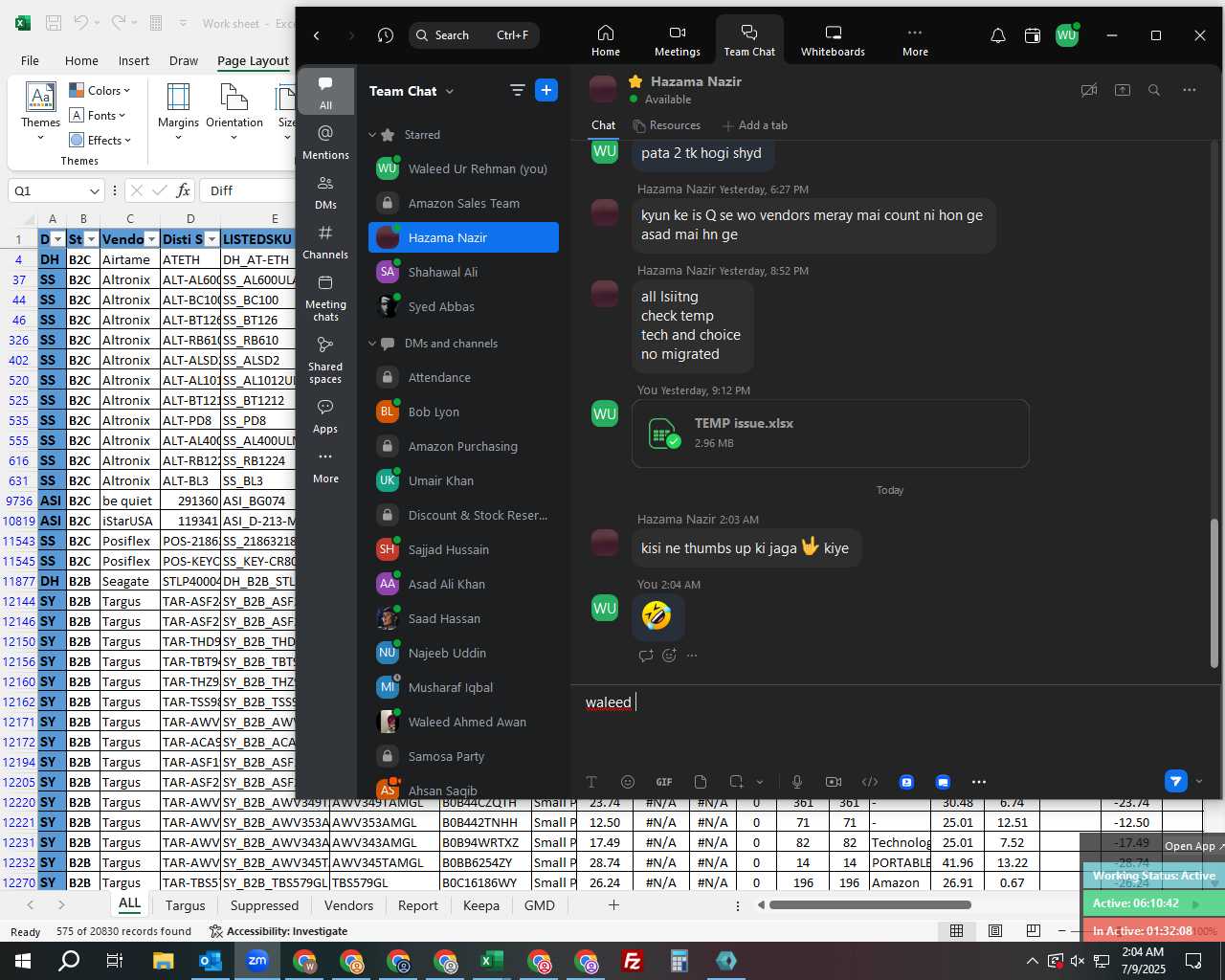Expand send options dropdown arrow
Viewport: 1225px width, 980px height.
[1199, 781]
